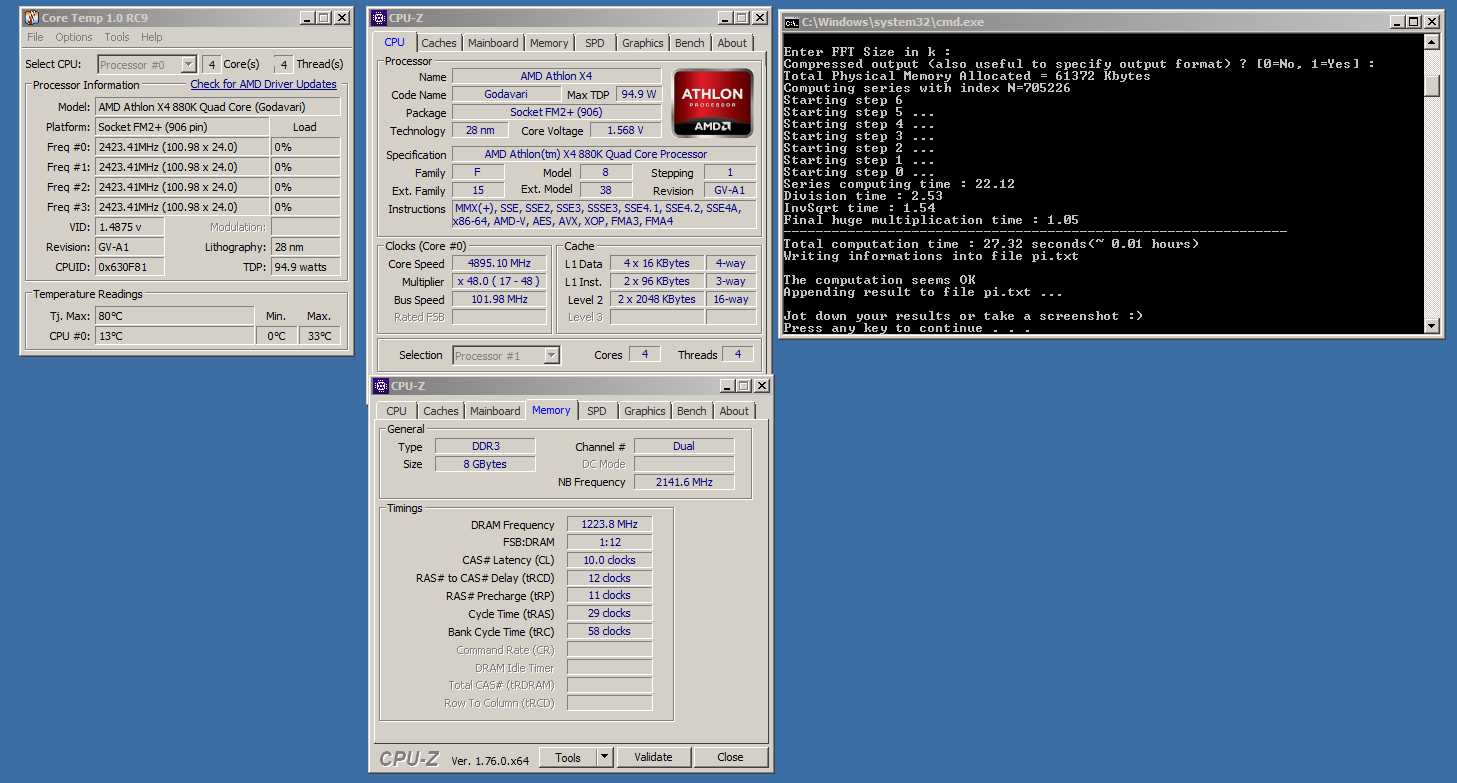Image resolution: width=1457 pixels, height=783 pixels.
Task: Click Level 2 cache 2 x 2048 KBytes
Action: (x=656, y=299)
